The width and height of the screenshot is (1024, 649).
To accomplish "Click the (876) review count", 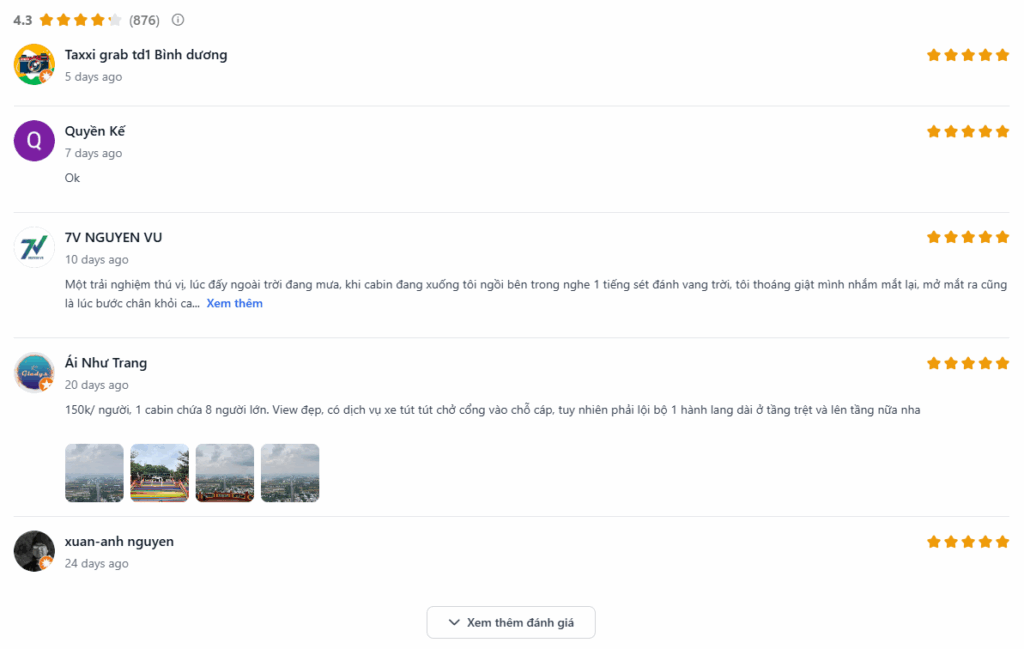I will pos(144,20).
